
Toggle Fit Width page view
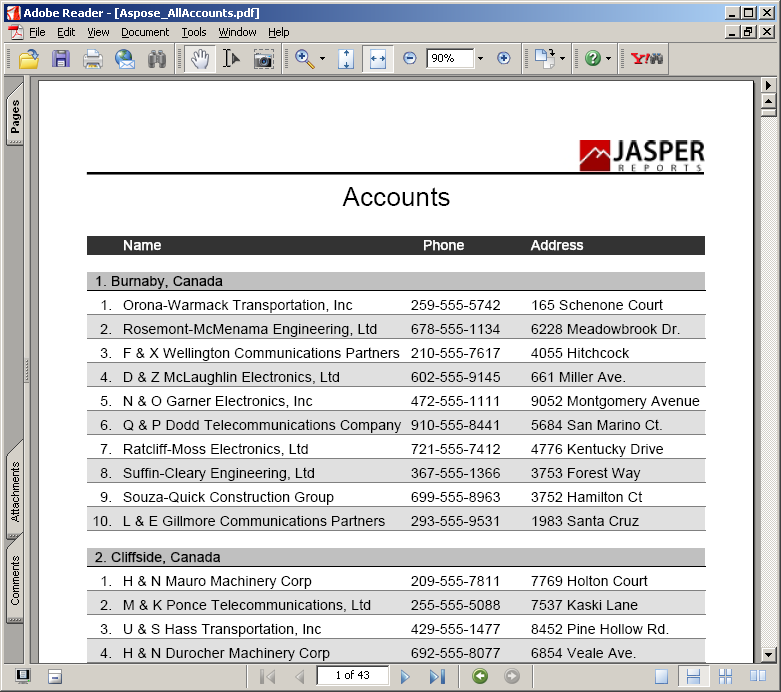click(x=377, y=59)
